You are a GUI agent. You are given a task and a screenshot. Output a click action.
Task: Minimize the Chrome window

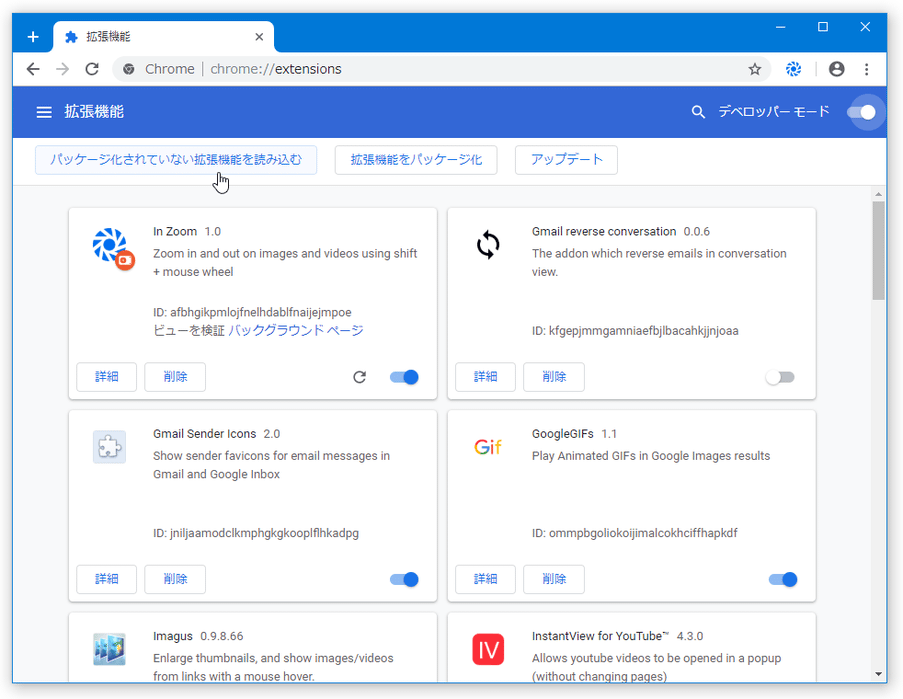(x=780, y=27)
